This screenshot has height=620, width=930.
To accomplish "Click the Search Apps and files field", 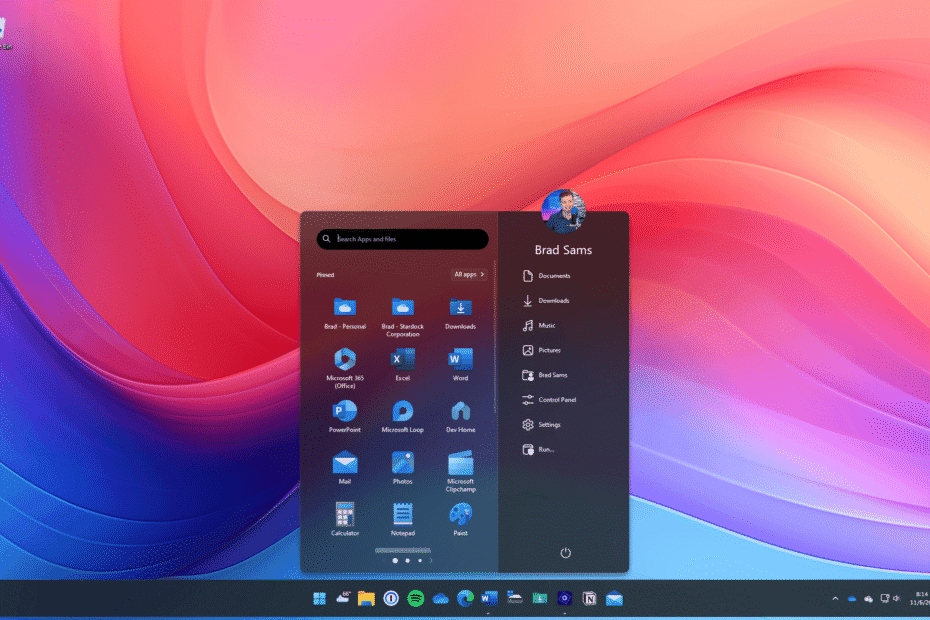I will 401,239.
